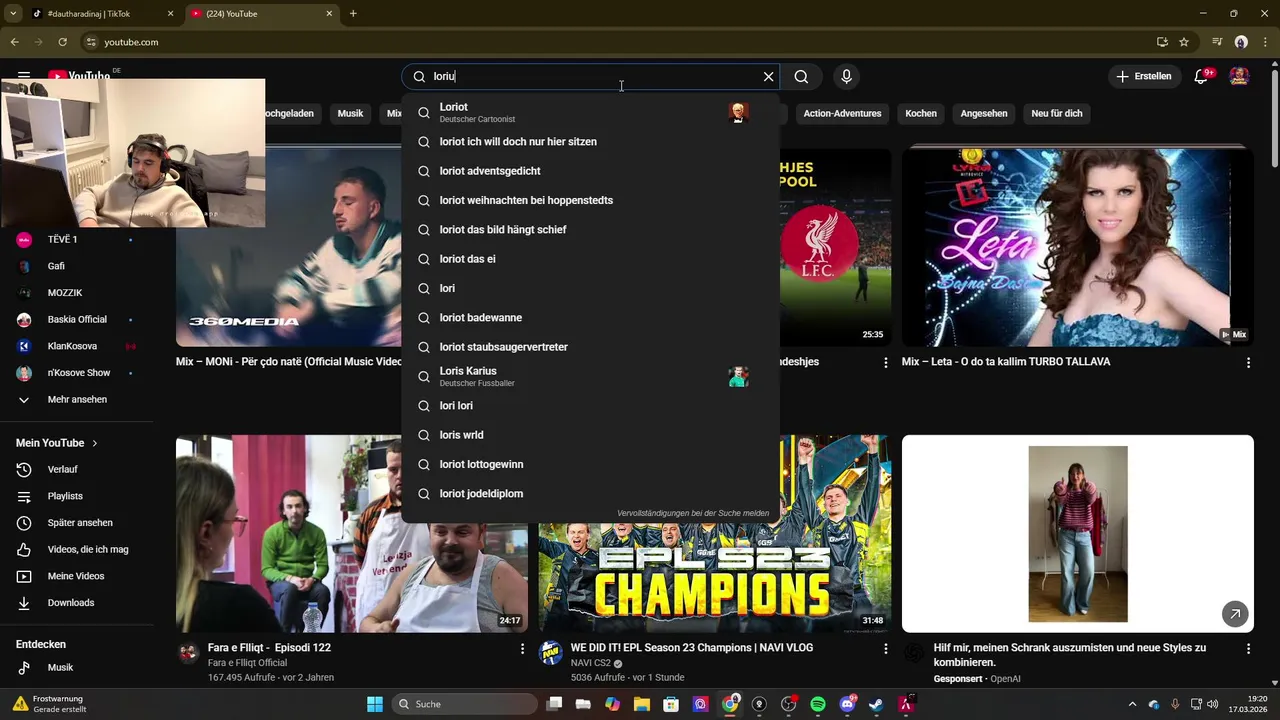
Task: Open the Baskia Official channel
Action: point(77,319)
